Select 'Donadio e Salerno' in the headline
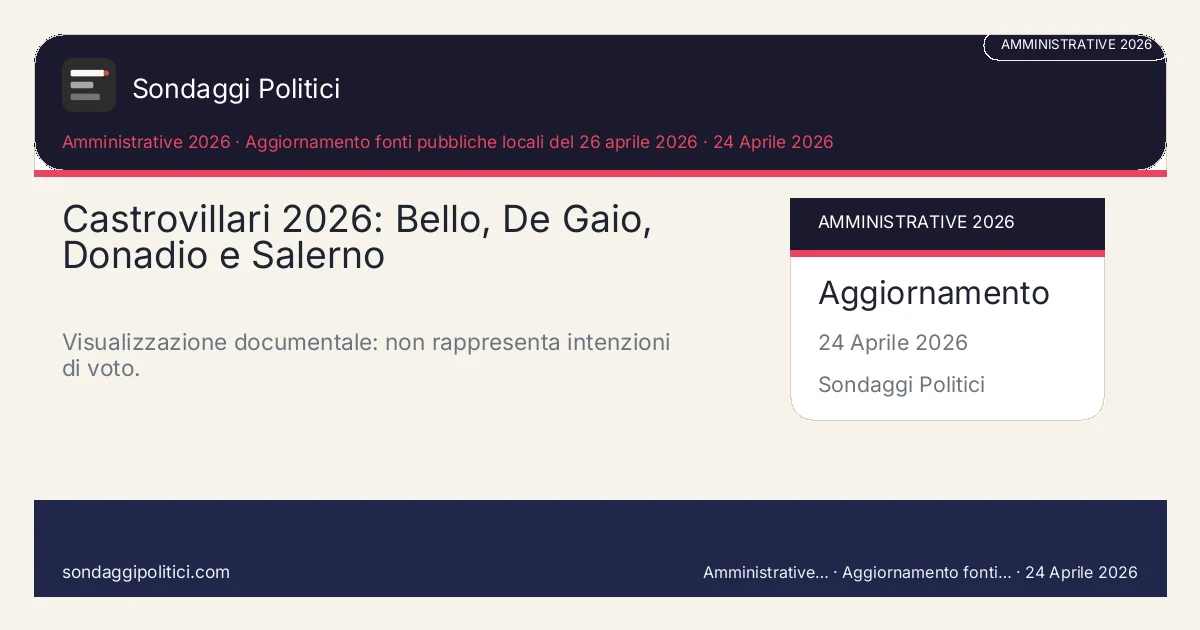 (223, 256)
